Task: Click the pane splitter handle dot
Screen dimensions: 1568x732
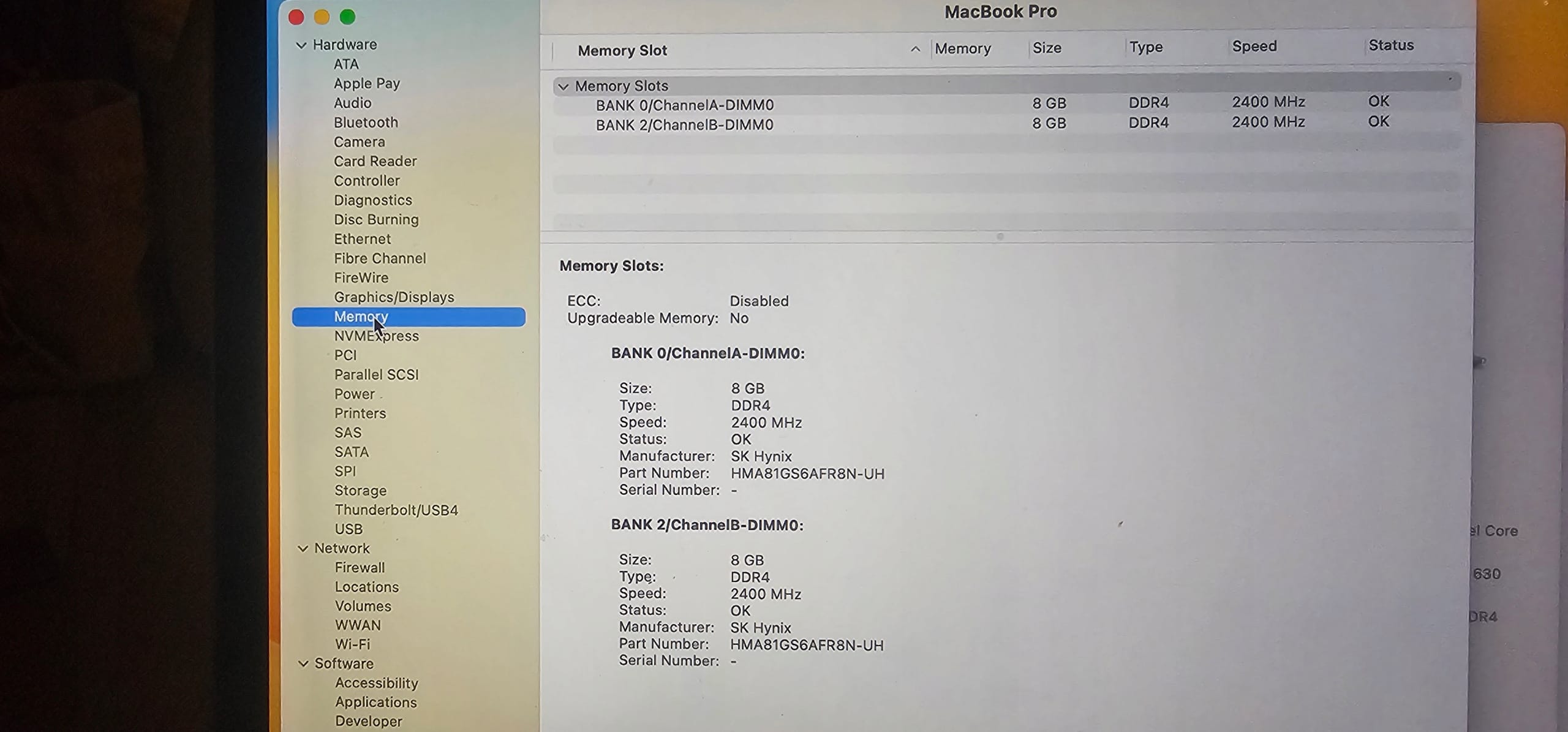Action: click(1000, 236)
